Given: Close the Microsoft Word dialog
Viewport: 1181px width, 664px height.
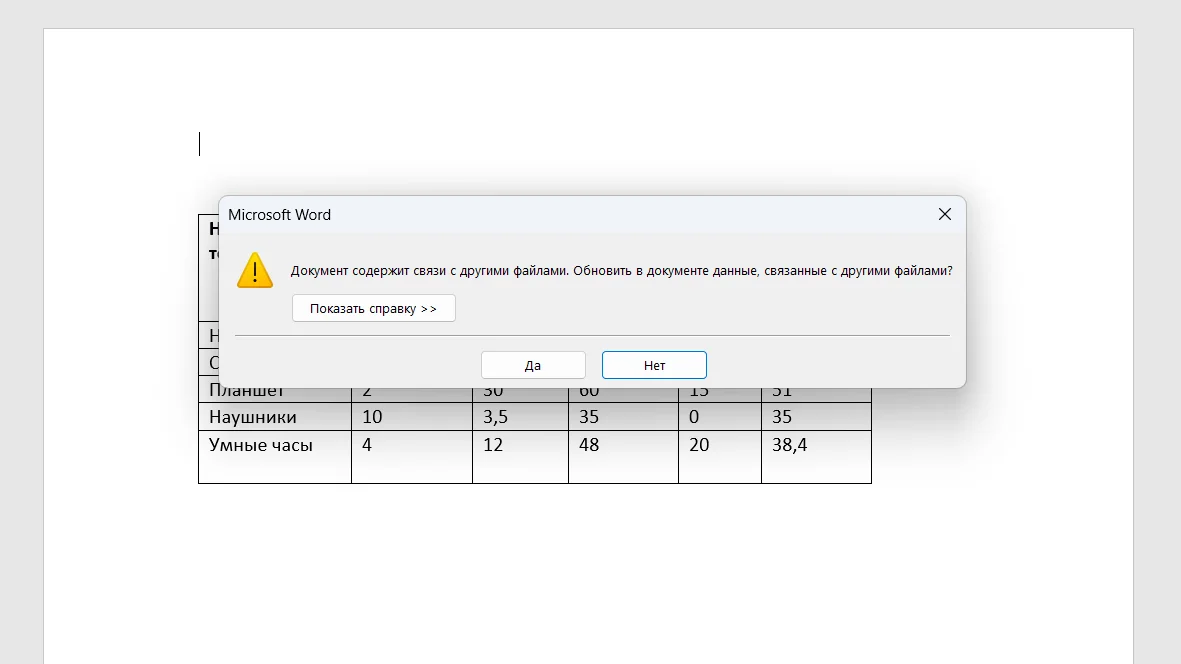Looking at the screenshot, I should coord(944,214).
